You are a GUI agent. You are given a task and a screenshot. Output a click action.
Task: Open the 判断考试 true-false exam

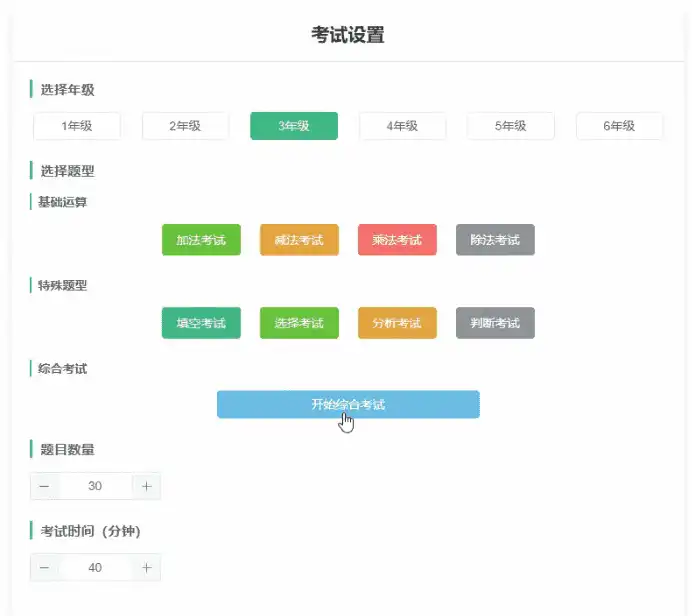(x=495, y=323)
